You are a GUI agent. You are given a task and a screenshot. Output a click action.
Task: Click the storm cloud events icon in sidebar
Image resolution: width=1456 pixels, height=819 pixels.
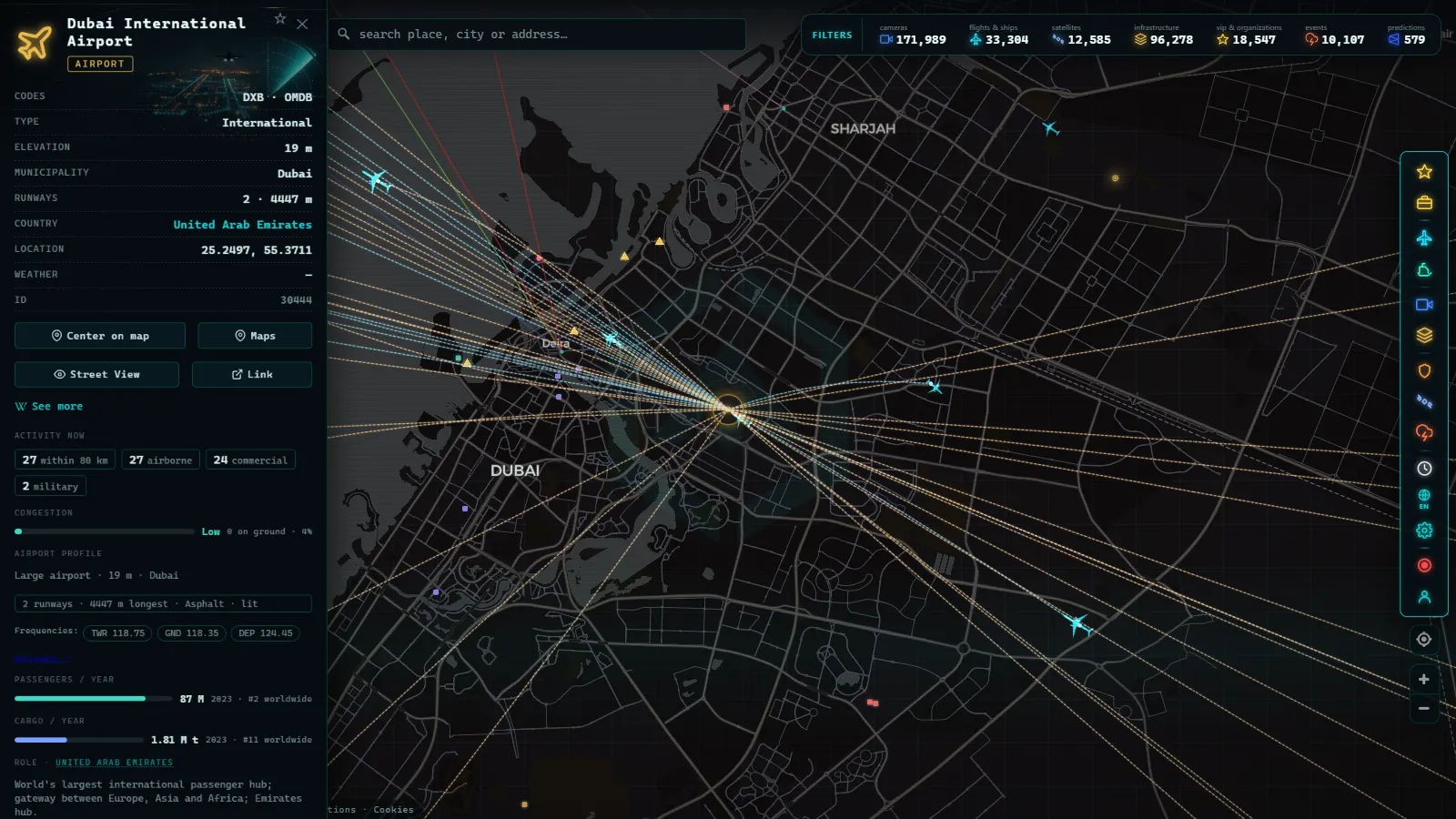coord(1424,433)
